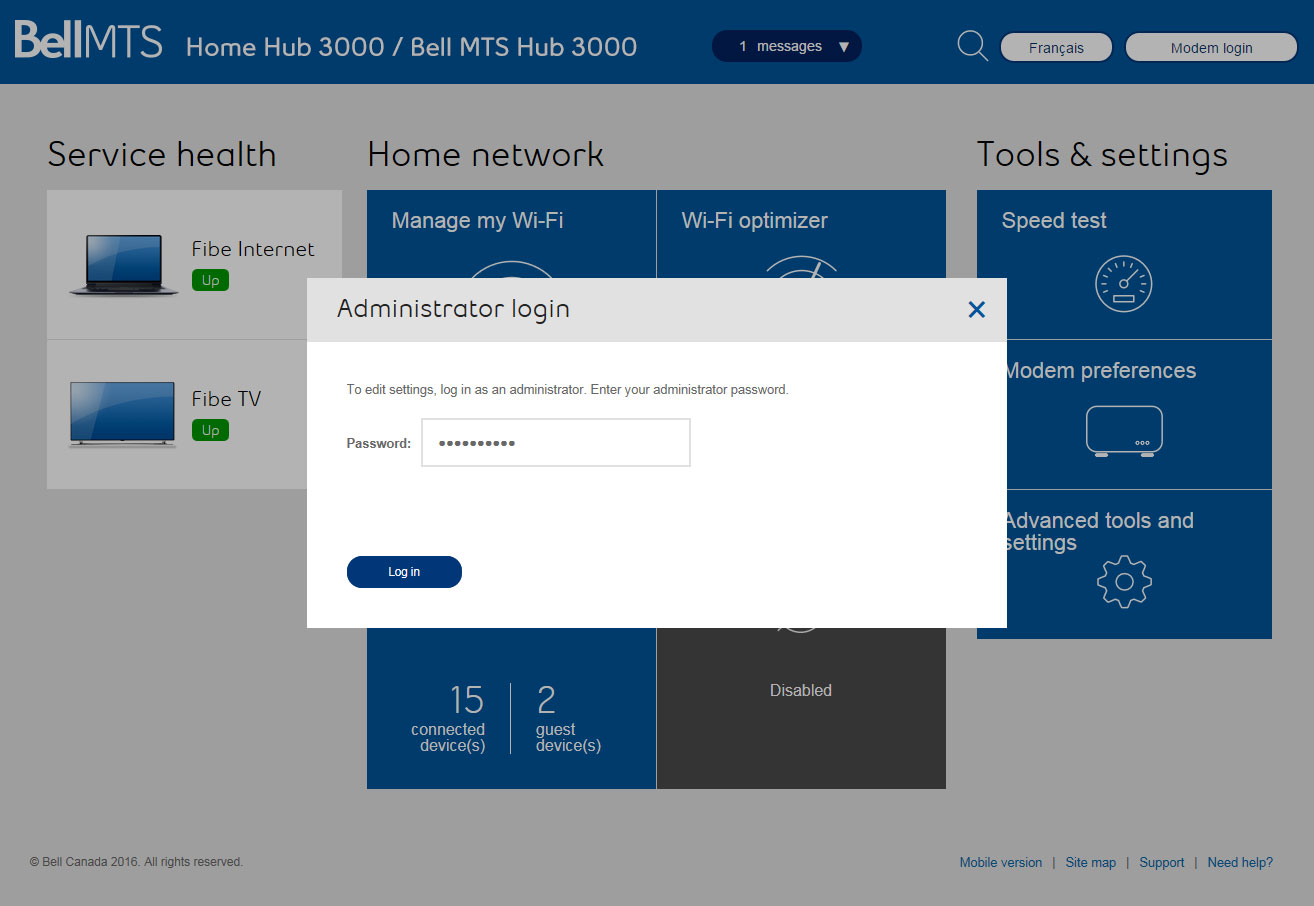1314x906 pixels.
Task: Close the Administrator login dialog
Action: tap(977, 310)
